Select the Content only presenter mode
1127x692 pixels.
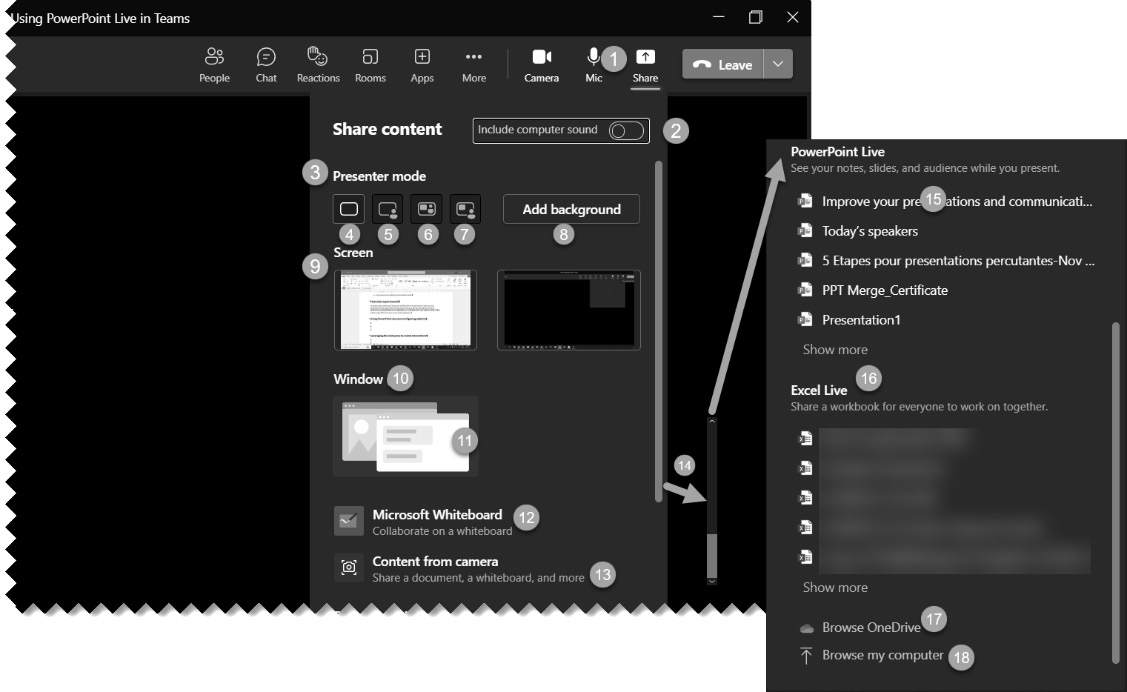(x=349, y=209)
